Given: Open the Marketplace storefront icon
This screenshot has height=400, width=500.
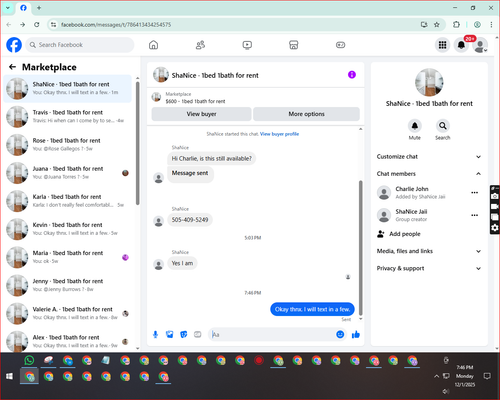Looking at the screenshot, I should click(294, 45).
